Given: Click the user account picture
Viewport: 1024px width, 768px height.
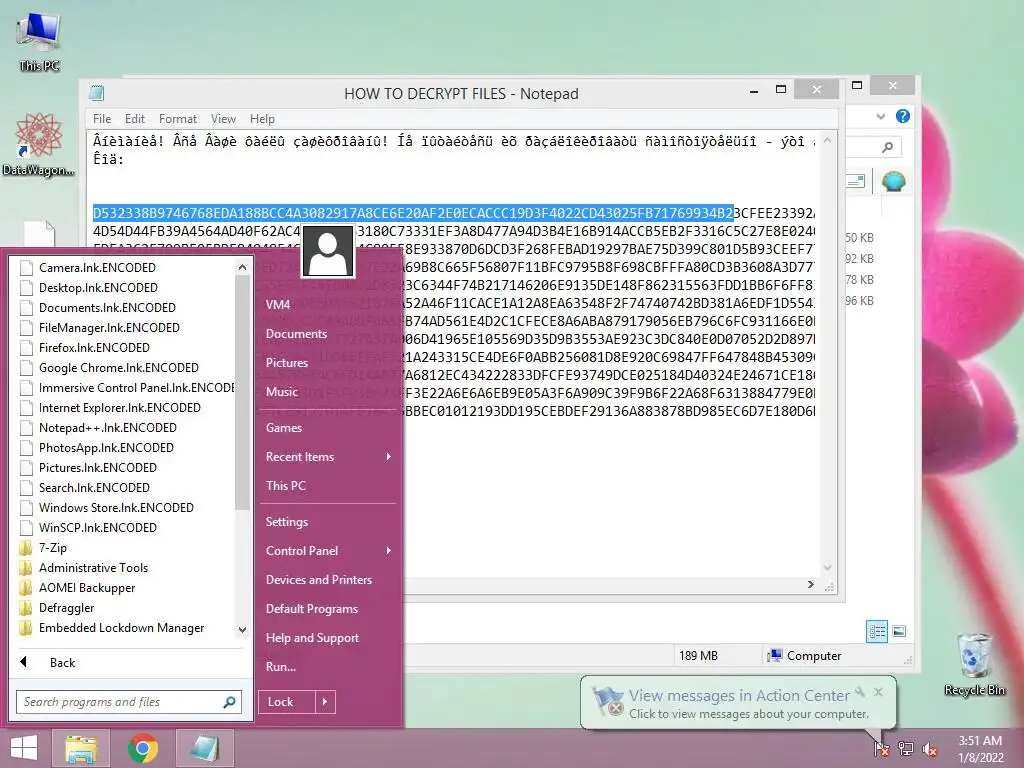Looking at the screenshot, I should pyautogui.click(x=328, y=251).
